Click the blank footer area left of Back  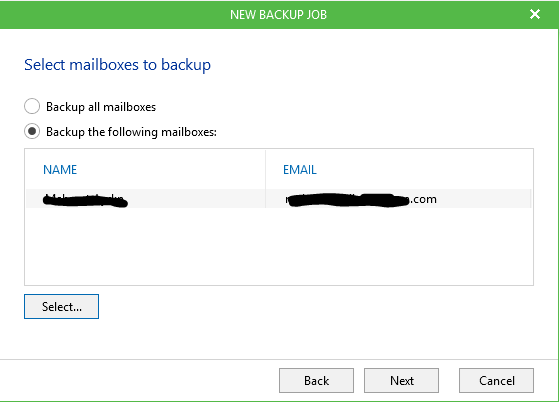(x=139, y=381)
